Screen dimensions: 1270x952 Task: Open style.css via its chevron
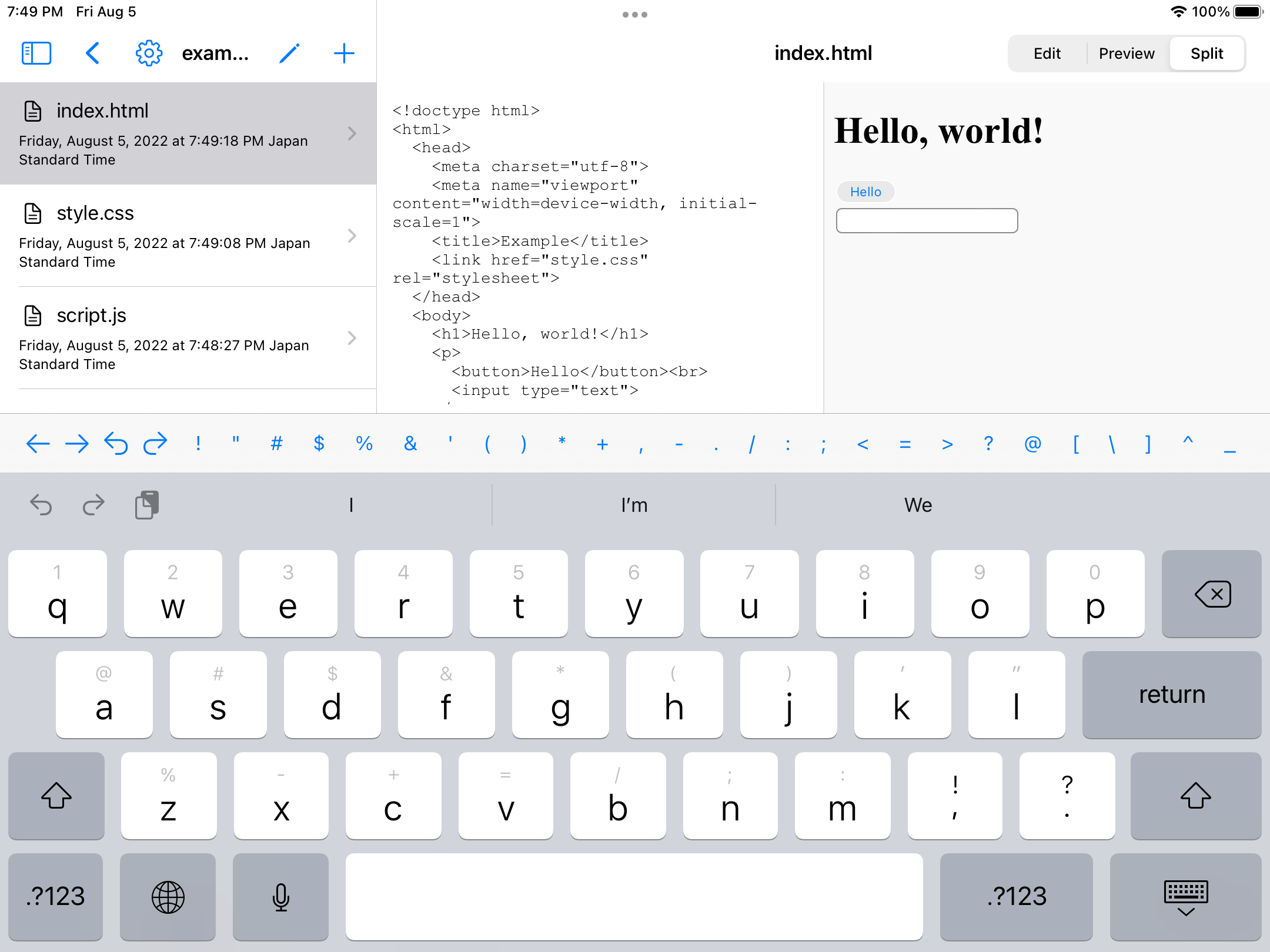[x=352, y=236]
